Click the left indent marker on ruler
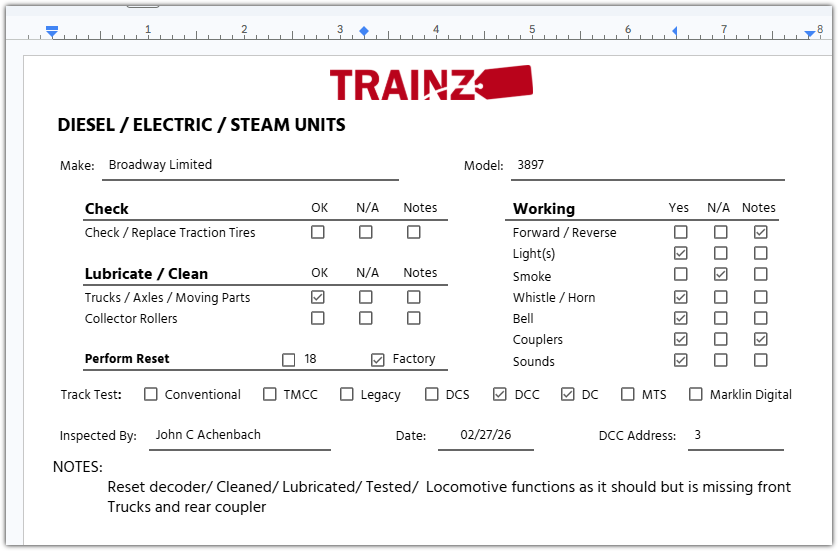 (x=52, y=32)
